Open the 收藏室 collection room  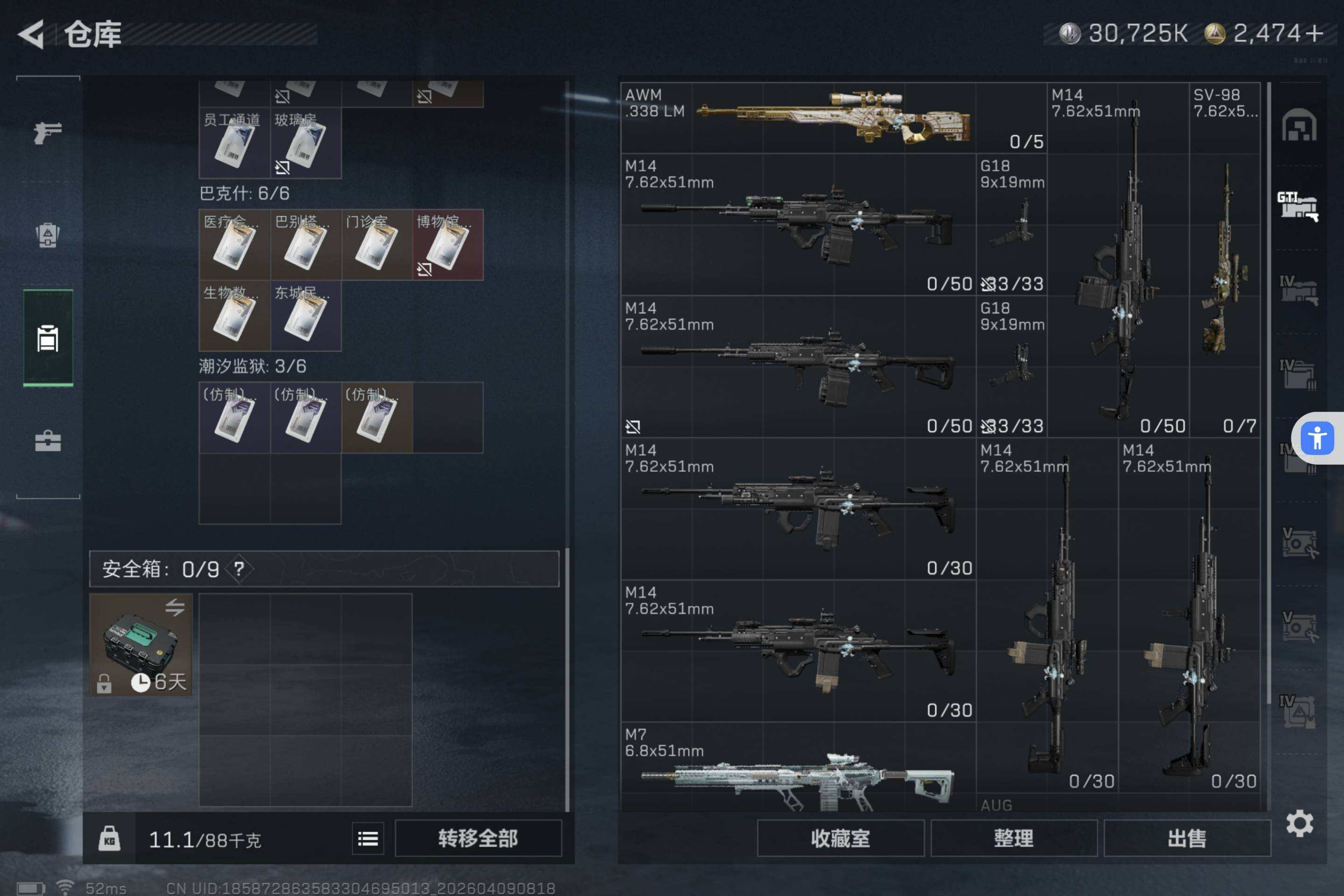point(840,838)
